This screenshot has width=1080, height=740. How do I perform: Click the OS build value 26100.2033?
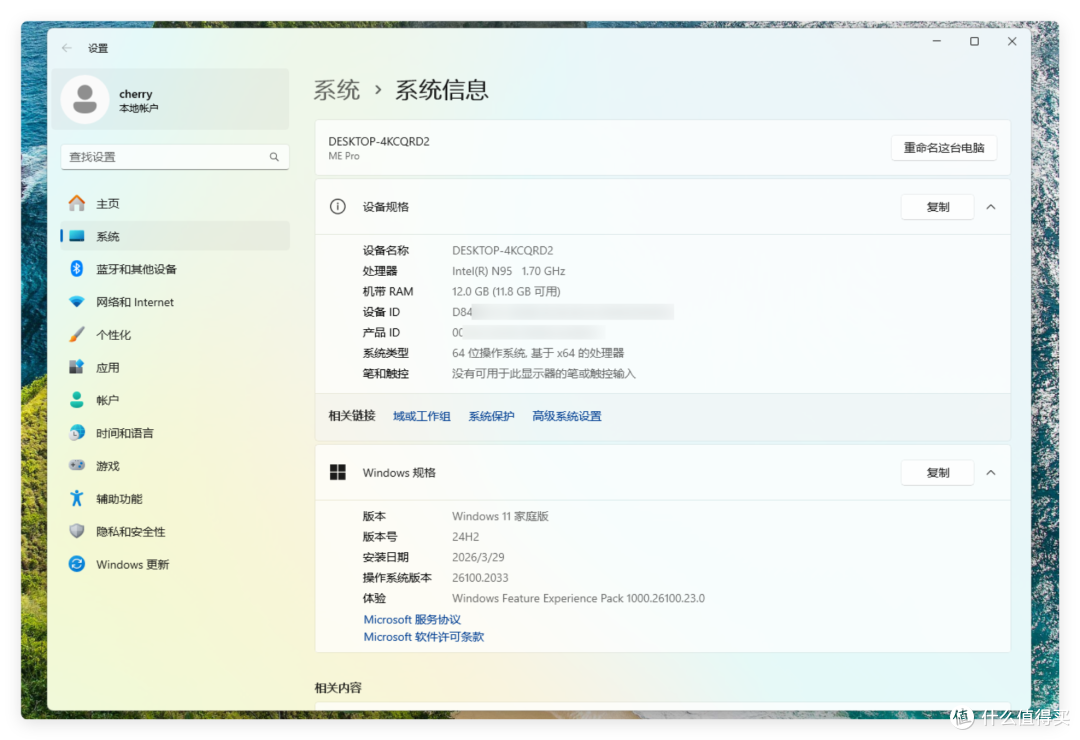coord(480,577)
